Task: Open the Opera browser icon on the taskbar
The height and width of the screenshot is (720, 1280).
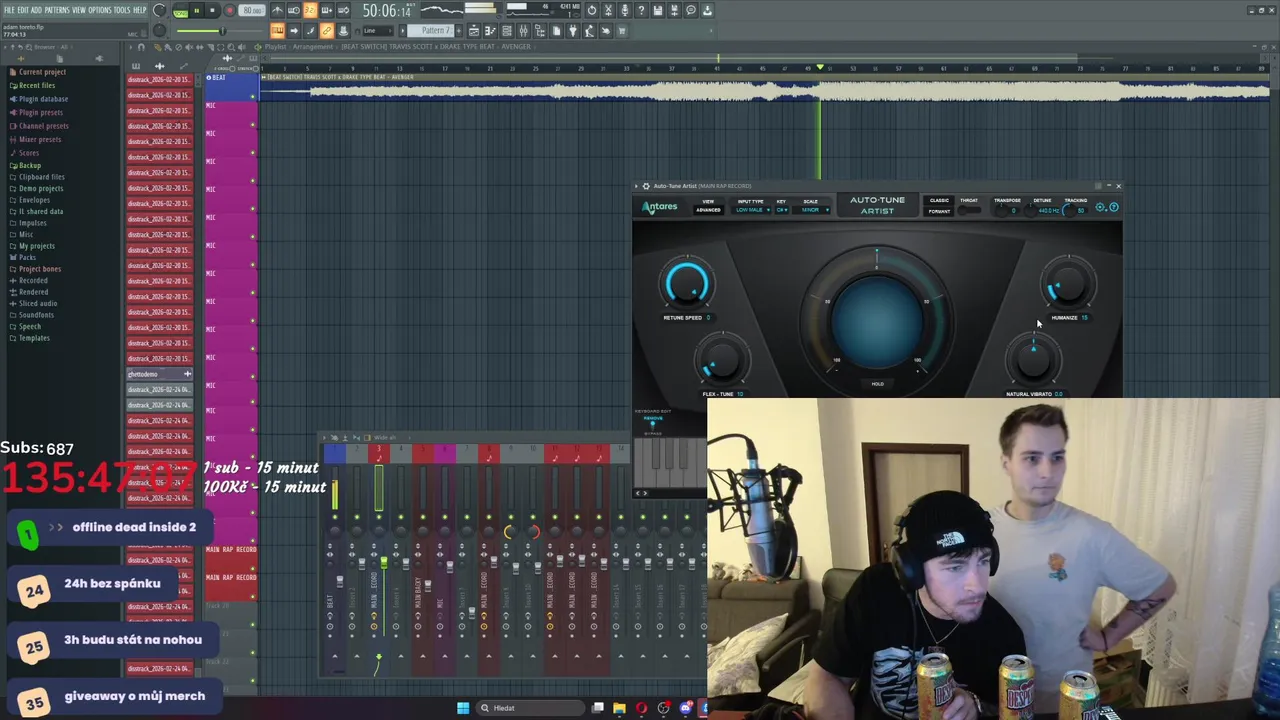Action: [x=641, y=708]
